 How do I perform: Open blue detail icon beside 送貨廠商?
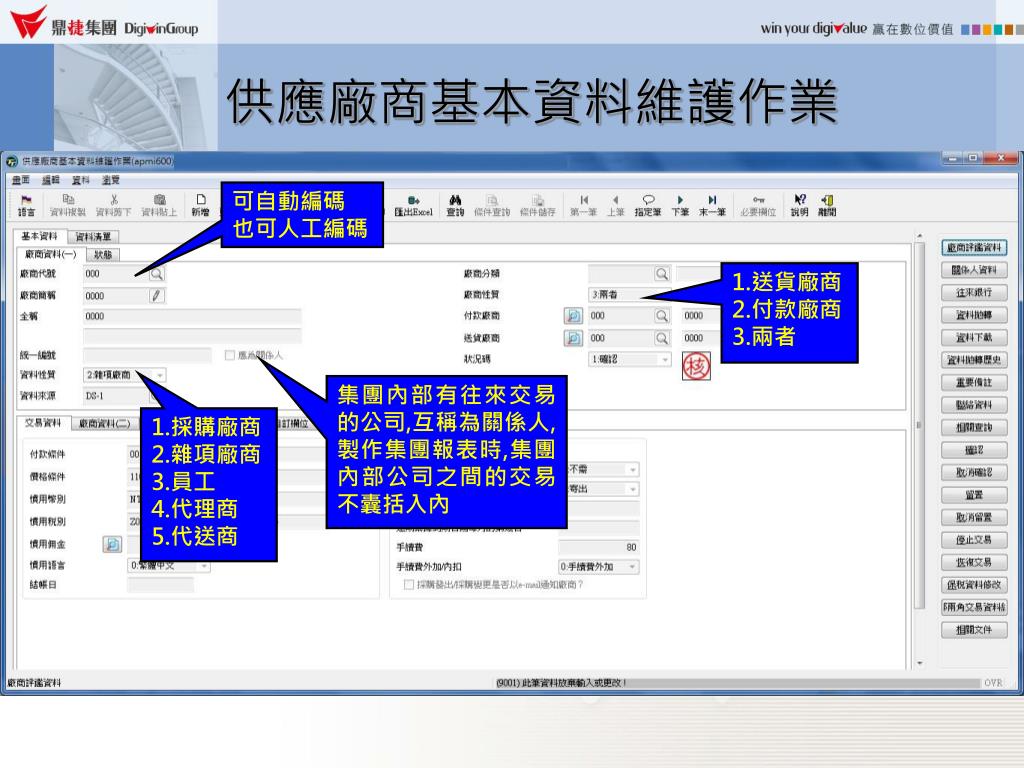click(573, 338)
